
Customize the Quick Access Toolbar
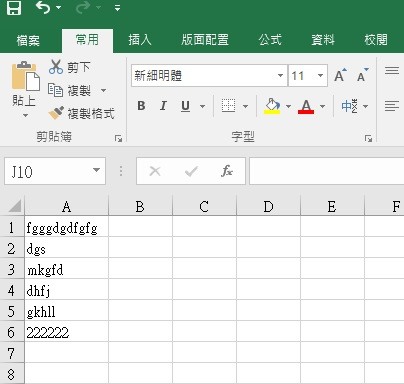(117, 8)
